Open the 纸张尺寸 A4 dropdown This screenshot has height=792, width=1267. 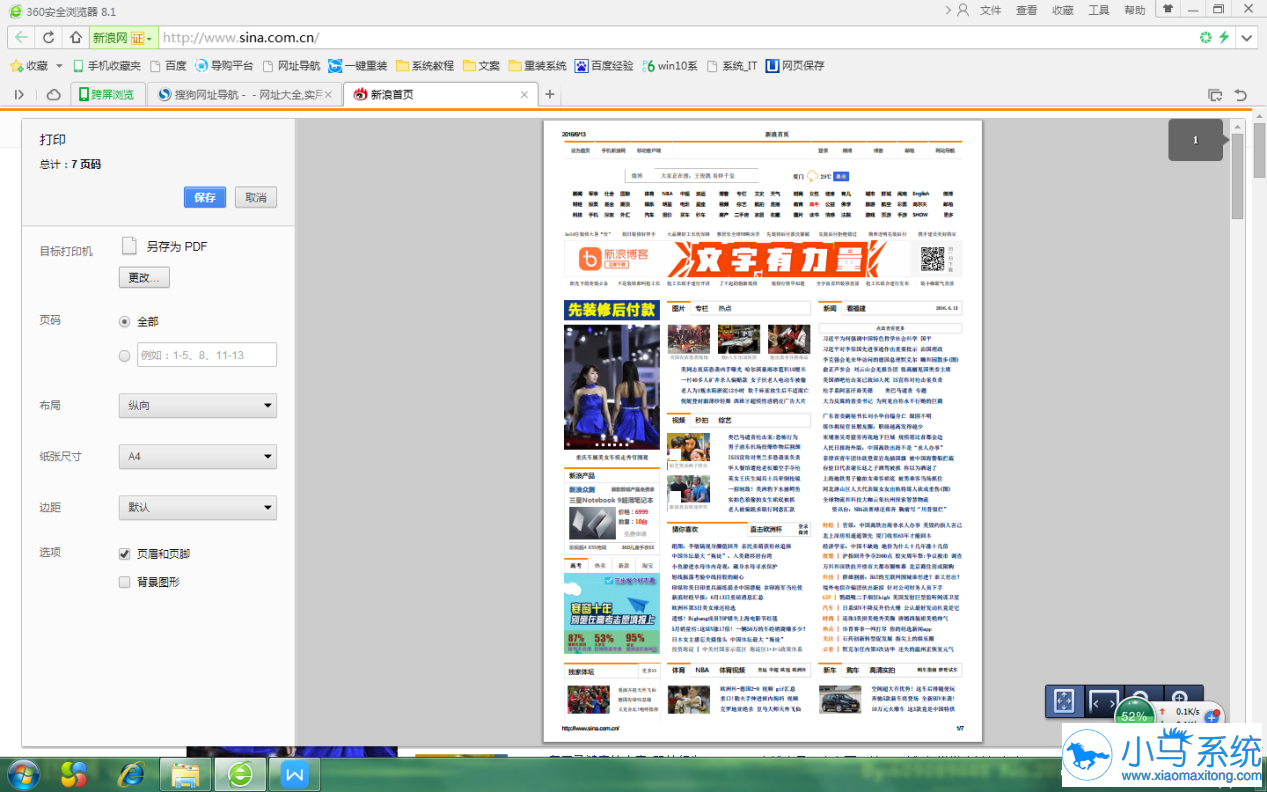pyautogui.click(x=197, y=456)
